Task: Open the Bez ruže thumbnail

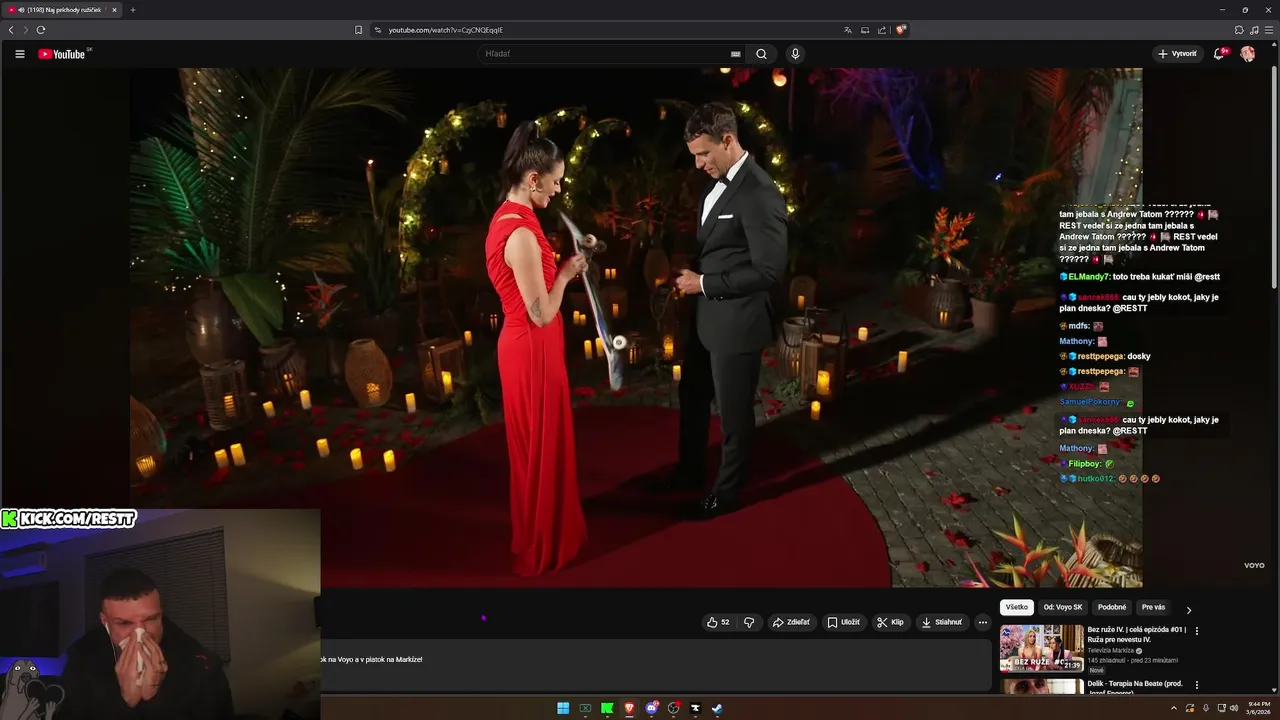Action: tap(1041, 648)
